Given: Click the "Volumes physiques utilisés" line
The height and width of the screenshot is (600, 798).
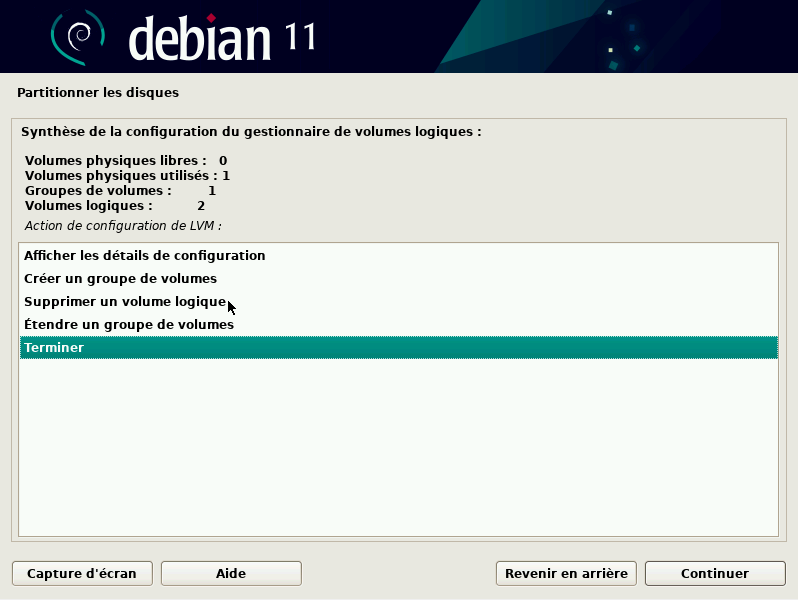Looking at the screenshot, I should pos(127,175).
